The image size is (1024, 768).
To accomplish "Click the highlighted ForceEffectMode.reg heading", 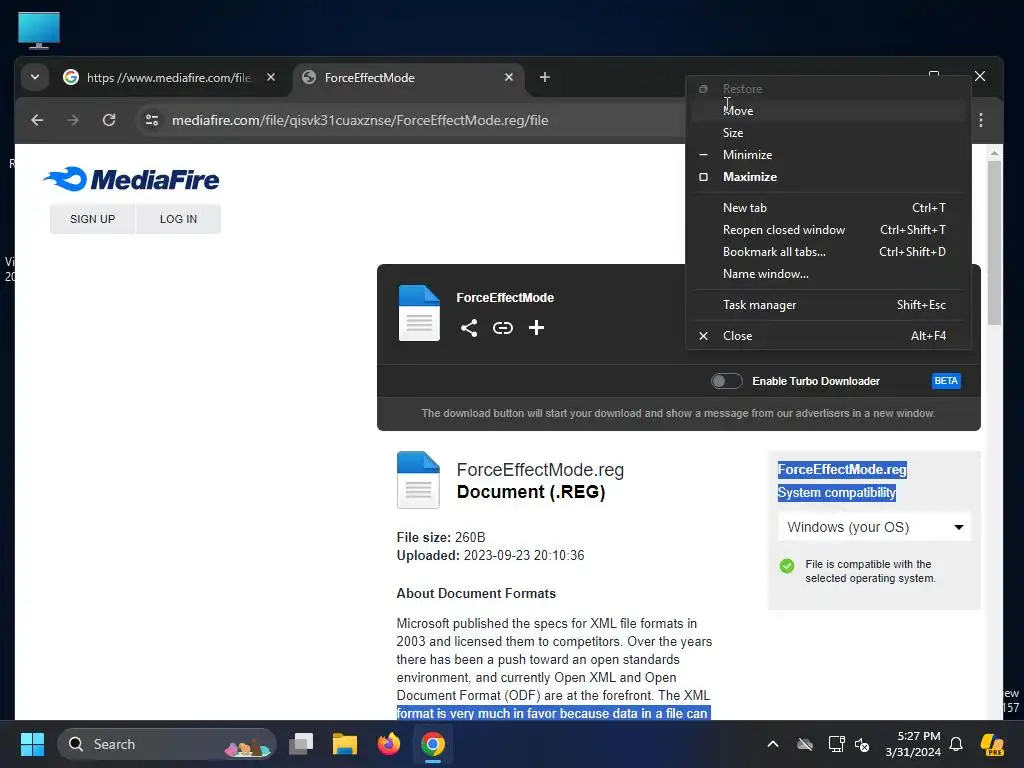I will (842, 470).
